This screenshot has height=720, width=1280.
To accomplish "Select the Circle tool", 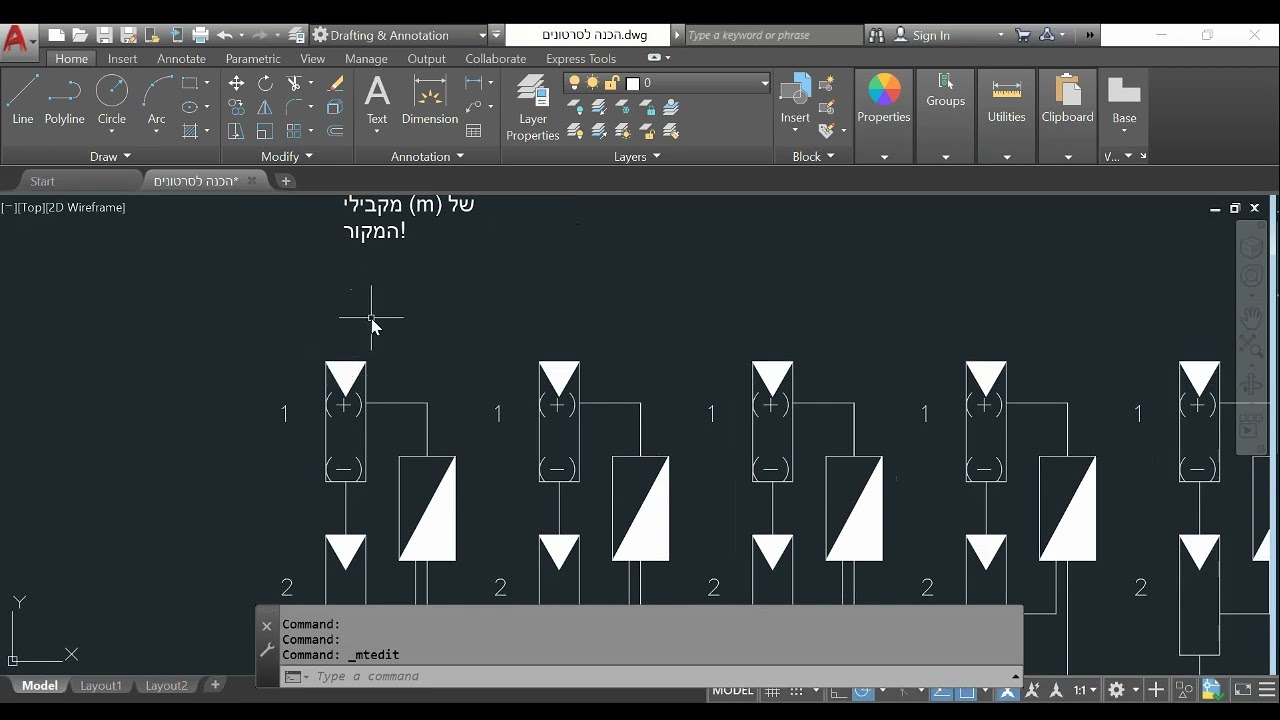I will [x=111, y=100].
